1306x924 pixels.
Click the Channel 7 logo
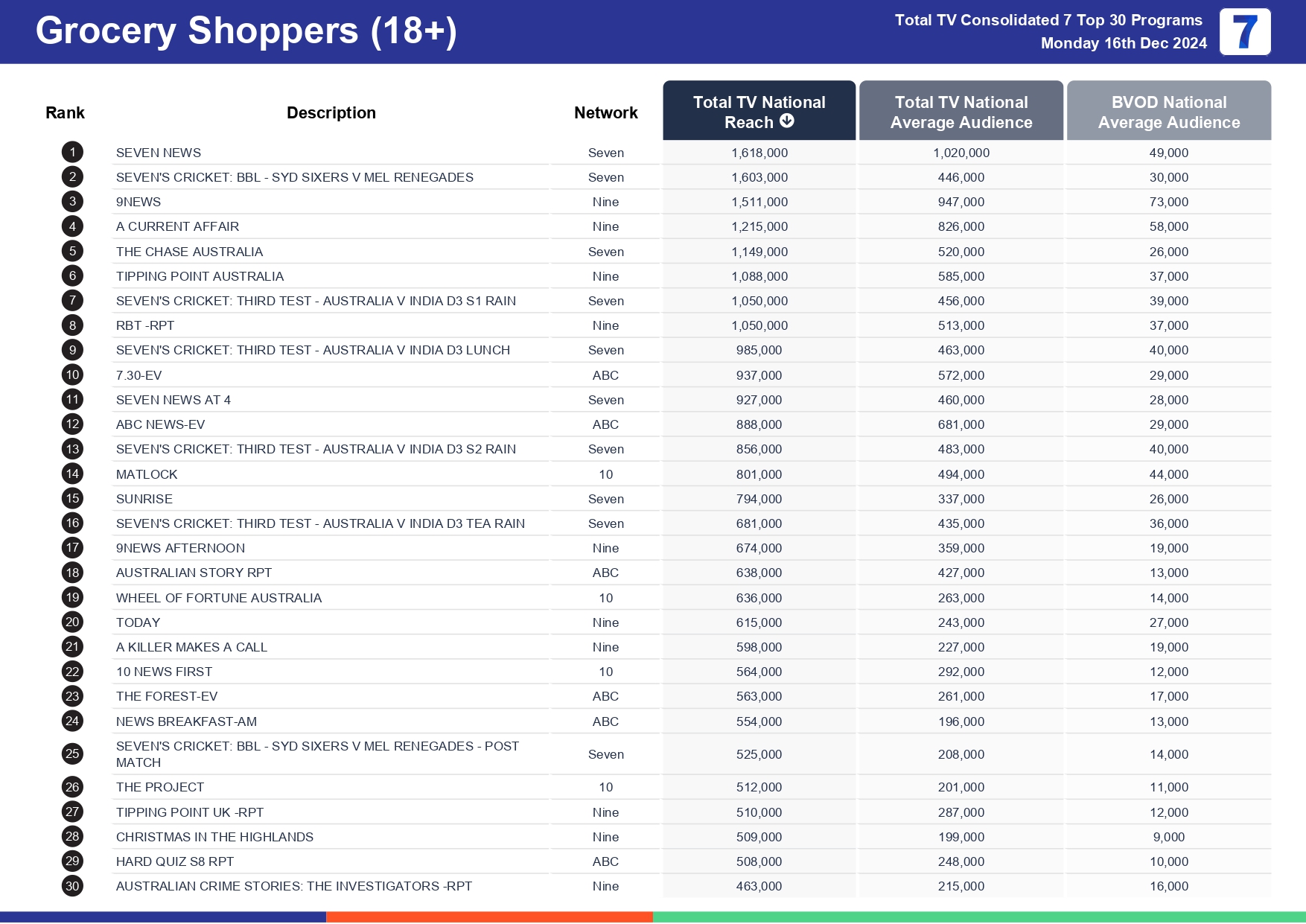coord(1244,32)
